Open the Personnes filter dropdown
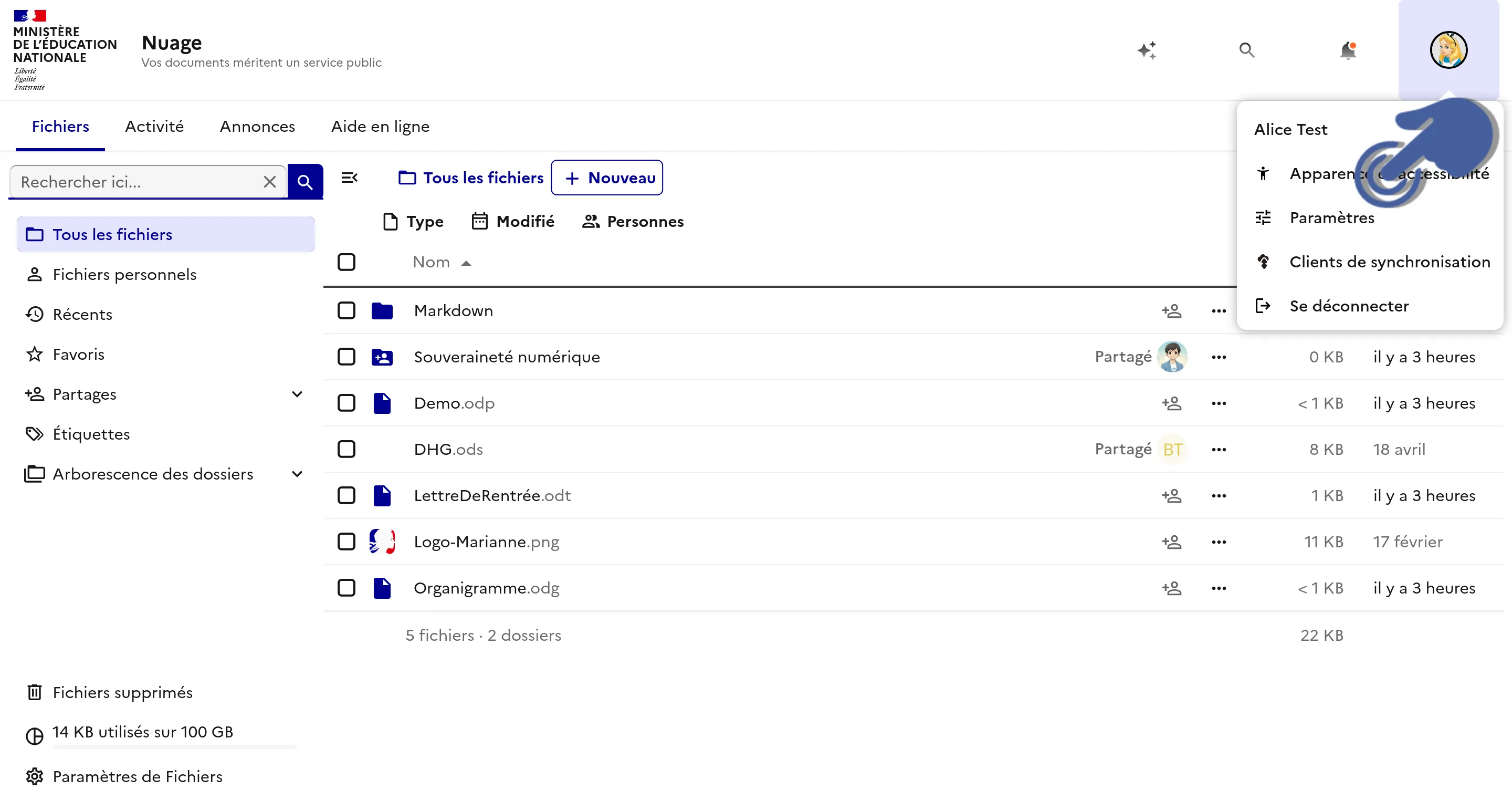 [633, 221]
